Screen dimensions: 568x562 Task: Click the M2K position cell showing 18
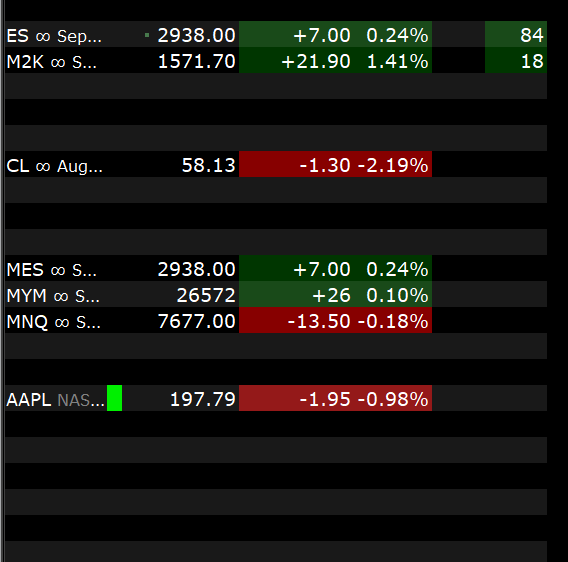coord(516,60)
